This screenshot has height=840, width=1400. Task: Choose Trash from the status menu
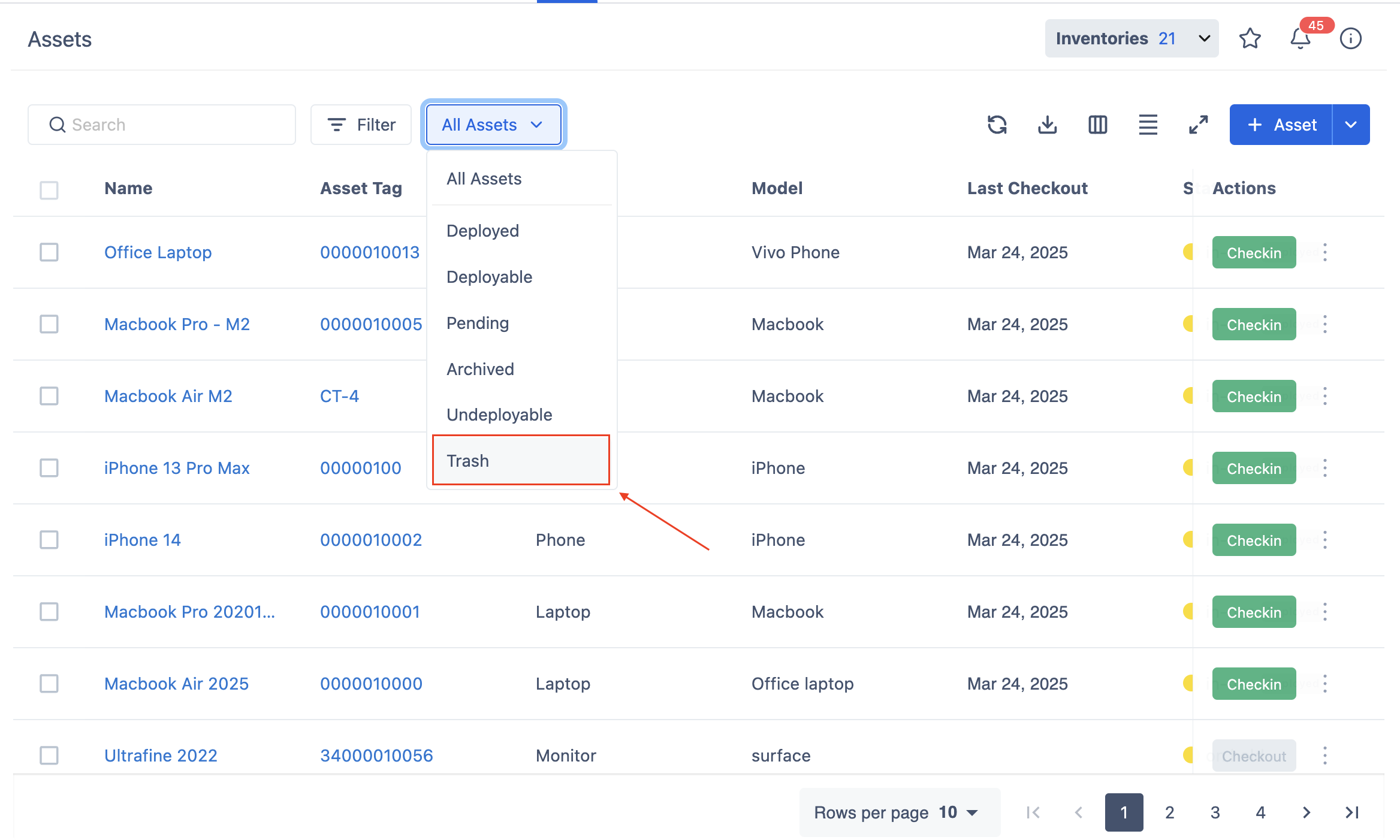click(x=520, y=461)
